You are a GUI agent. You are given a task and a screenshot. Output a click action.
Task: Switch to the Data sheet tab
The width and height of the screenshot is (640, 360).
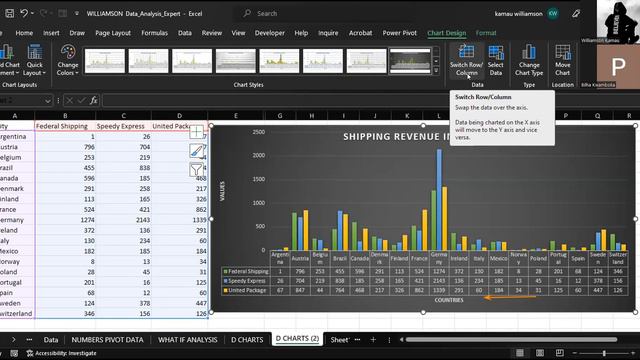(51, 340)
